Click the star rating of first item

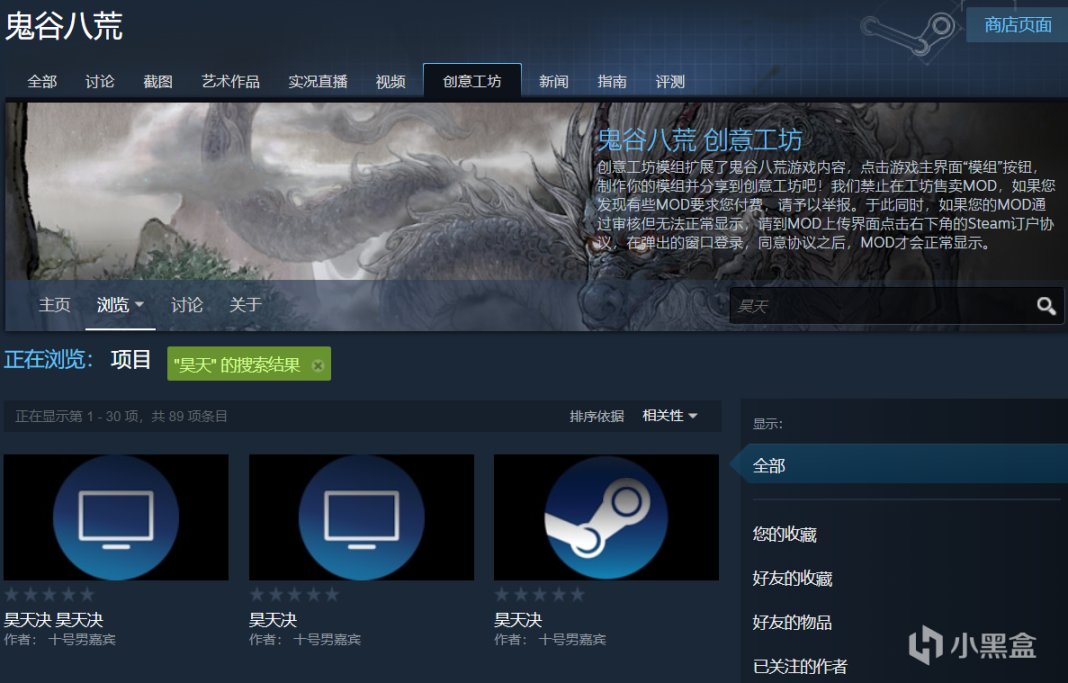point(49,594)
